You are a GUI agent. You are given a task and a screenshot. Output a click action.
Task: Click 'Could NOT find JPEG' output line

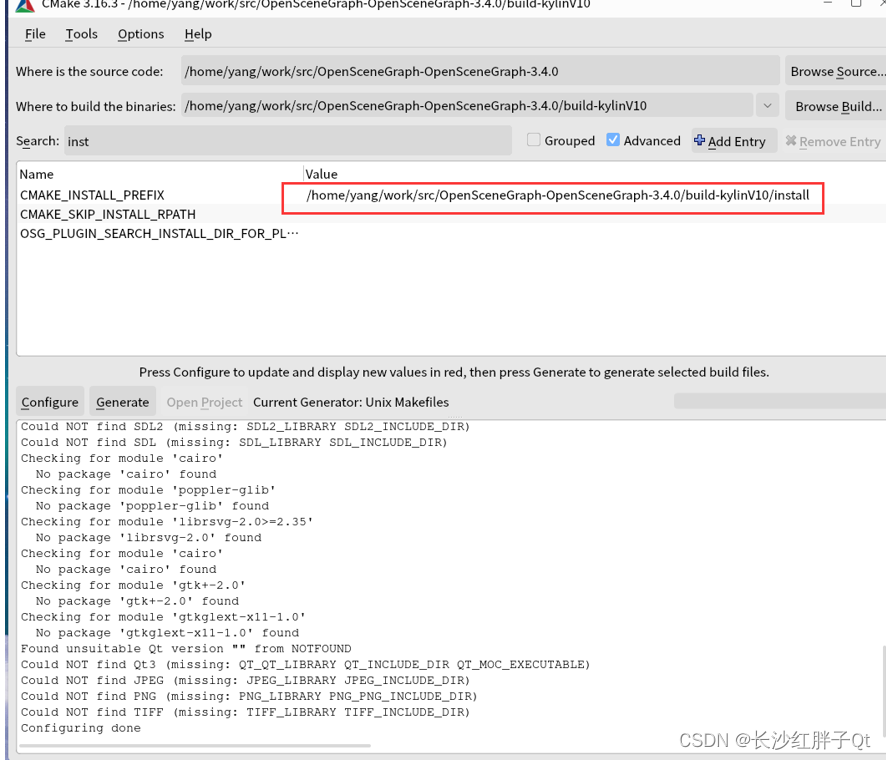245,680
